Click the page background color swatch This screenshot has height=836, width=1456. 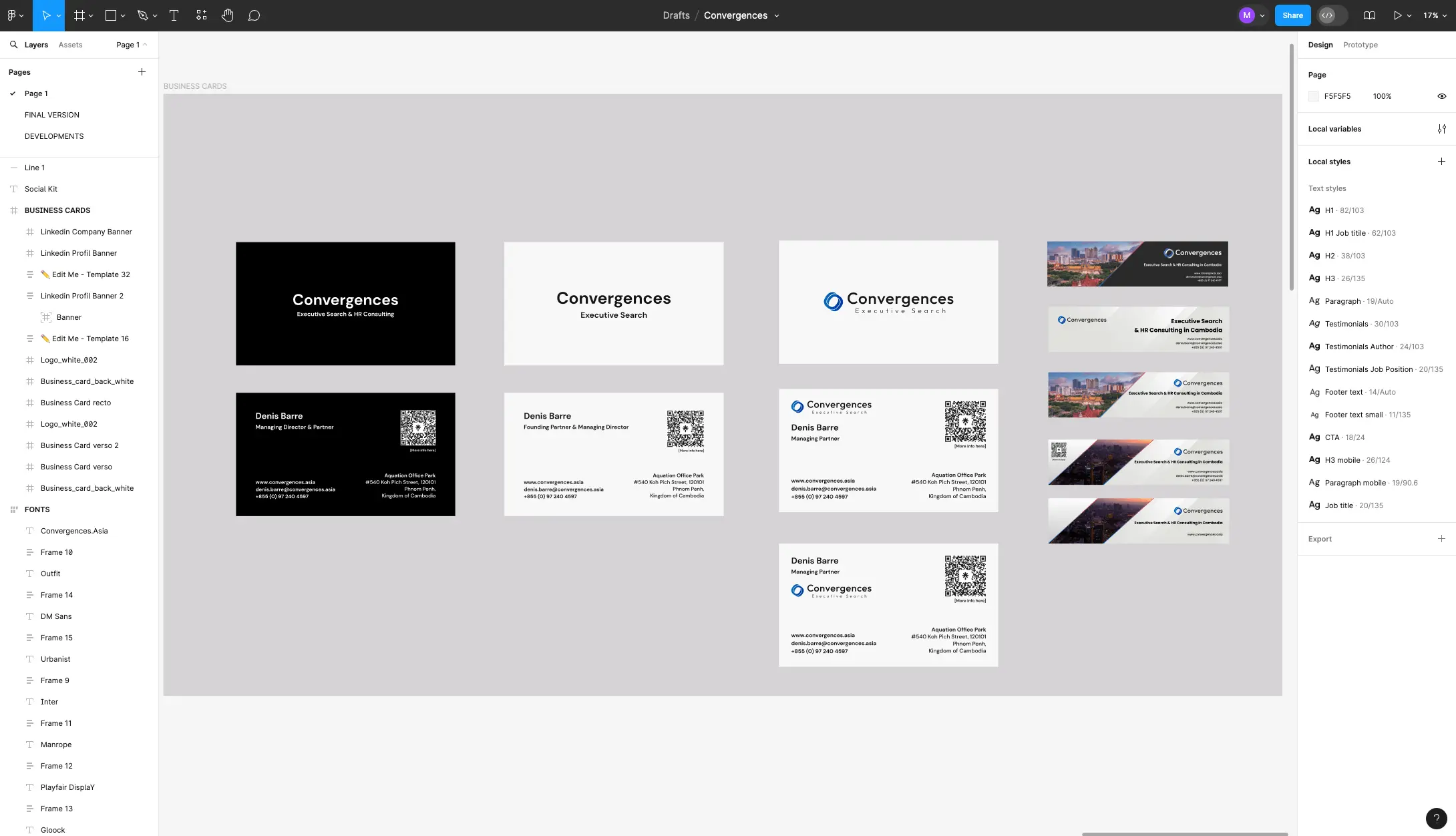(1314, 96)
